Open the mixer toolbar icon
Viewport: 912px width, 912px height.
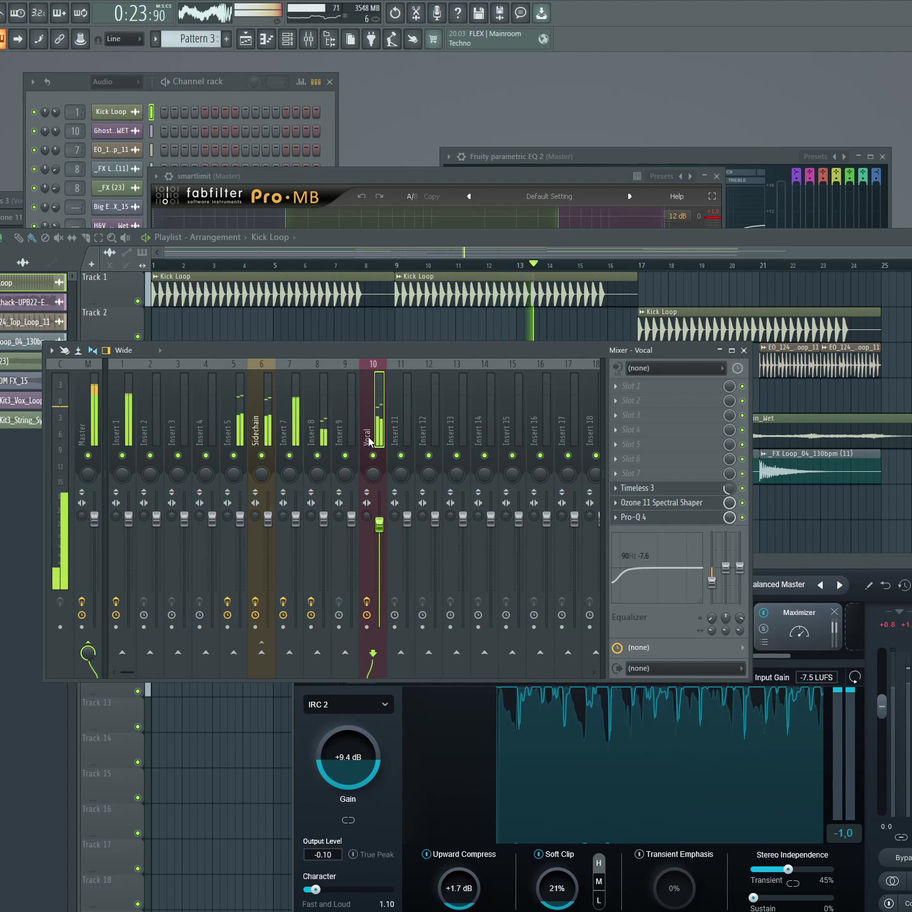tap(308, 39)
